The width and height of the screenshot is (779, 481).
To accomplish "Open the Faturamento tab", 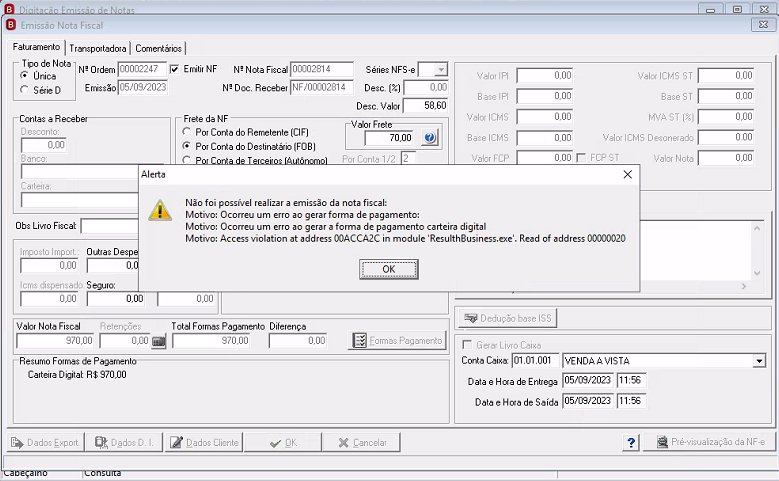I will [36, 47].
